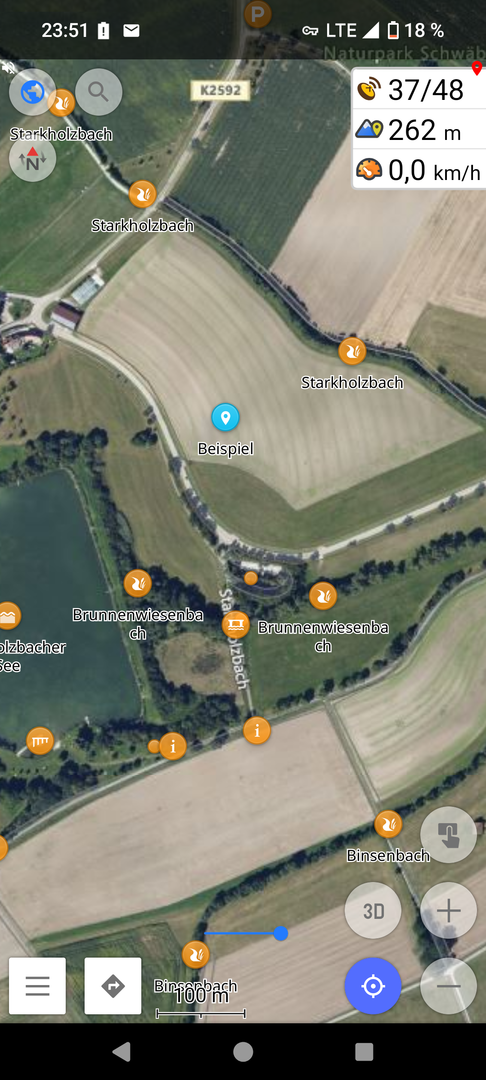Tap the speed 0,0 km/h widget
The image size is (486, 1080).
419,169
